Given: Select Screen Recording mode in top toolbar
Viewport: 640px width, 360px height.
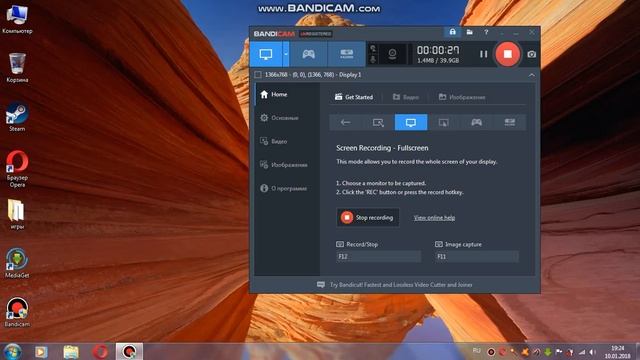Looking at the screenshot, I should click(266, 54).
